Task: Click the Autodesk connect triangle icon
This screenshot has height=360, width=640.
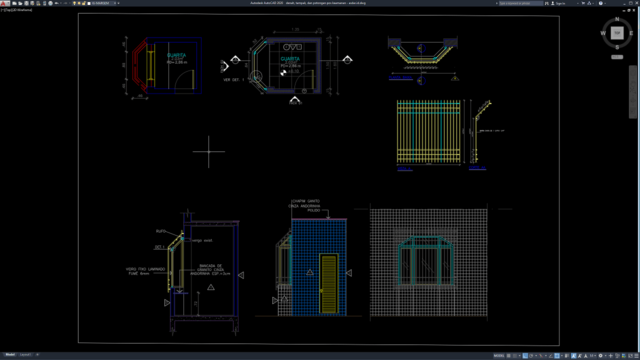Action: coord(589,3)
